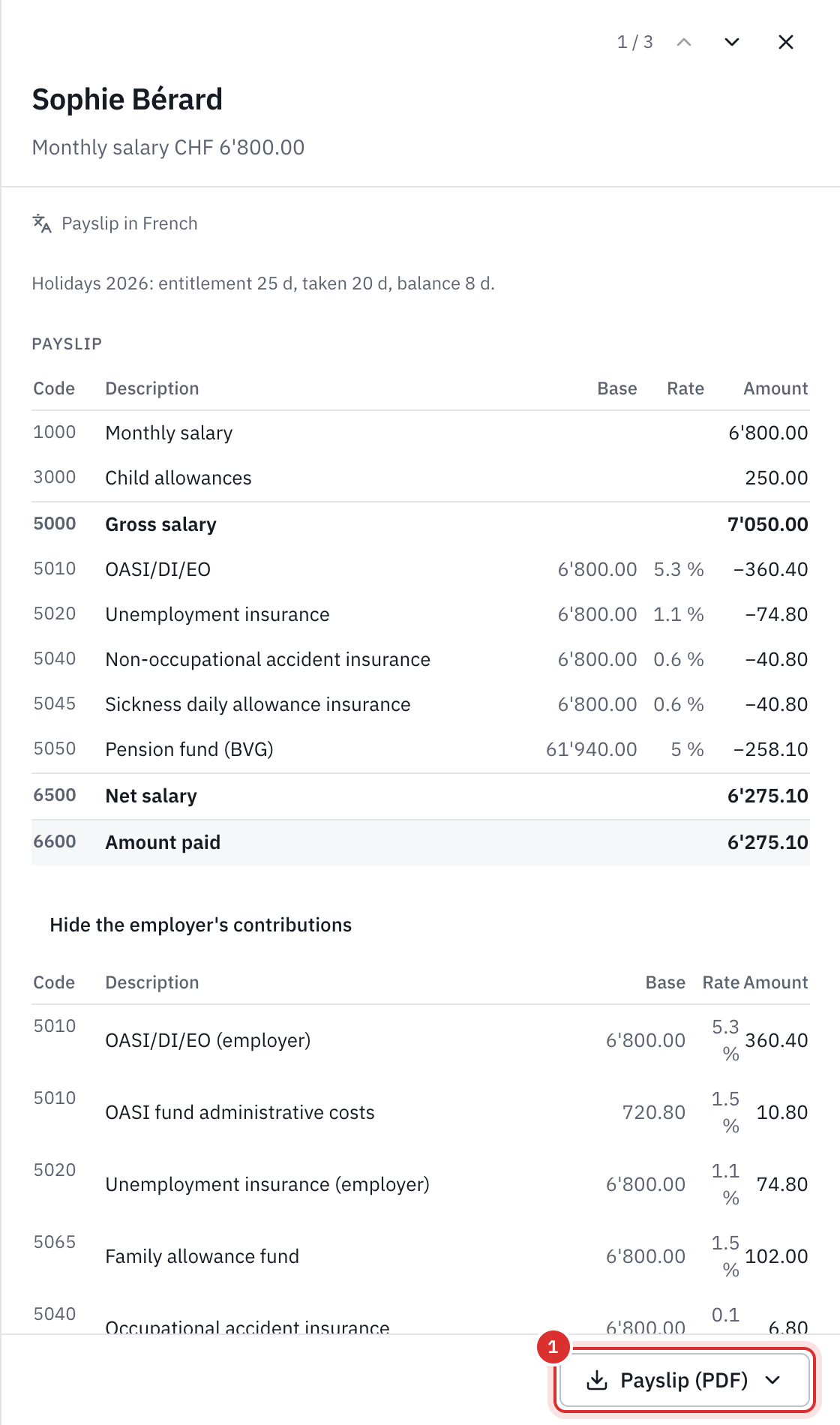Click the OASI/DI/EO (employer) row

421,1040
